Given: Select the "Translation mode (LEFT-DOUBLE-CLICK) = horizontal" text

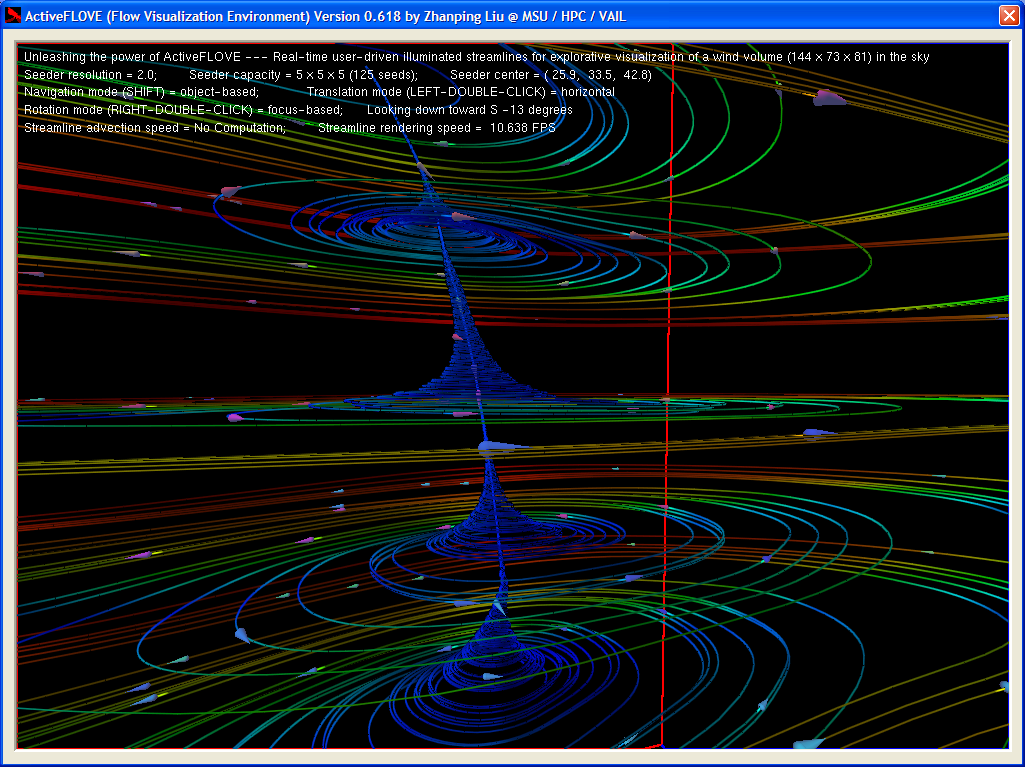Looking at the screenshot, I should tap(461, 92).
